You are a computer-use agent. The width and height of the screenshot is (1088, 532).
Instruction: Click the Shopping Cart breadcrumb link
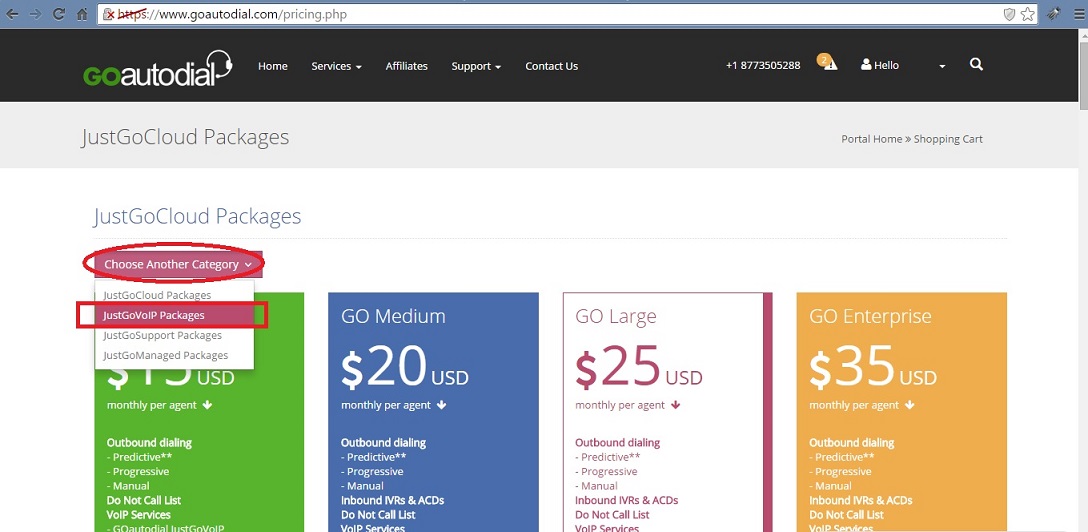[948, 139]
